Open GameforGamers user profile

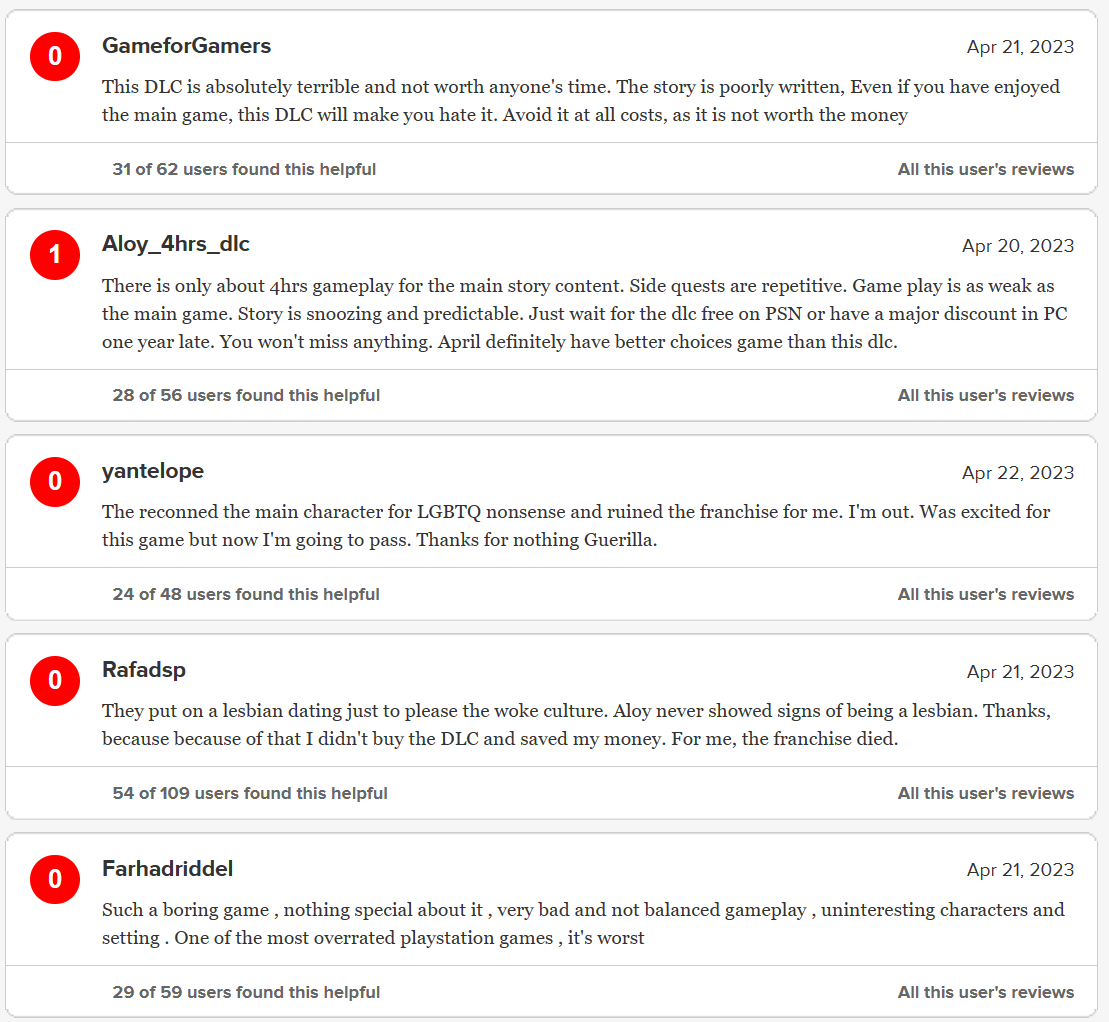pos(186,46)
